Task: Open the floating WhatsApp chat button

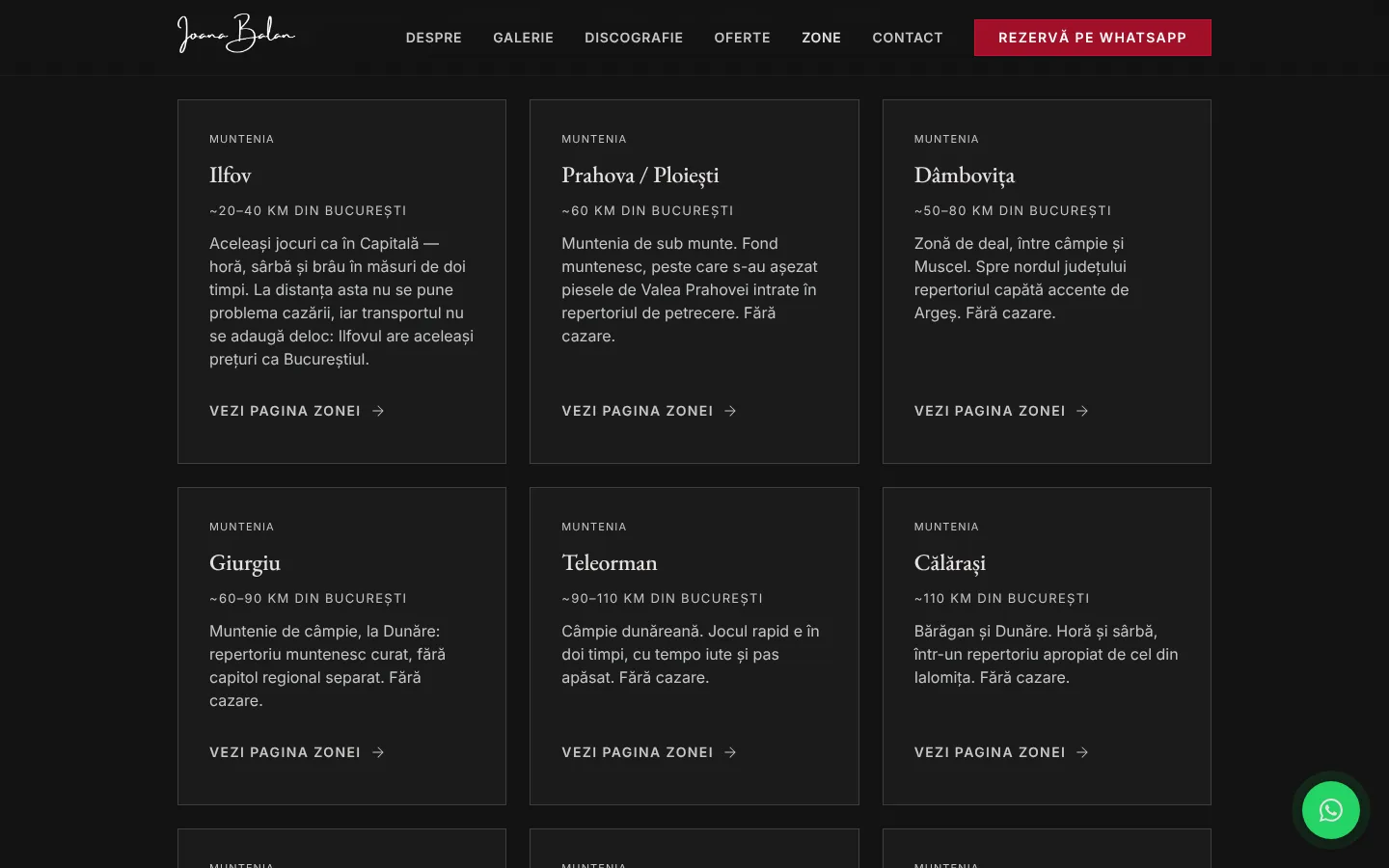Action: click(1330, 810)
